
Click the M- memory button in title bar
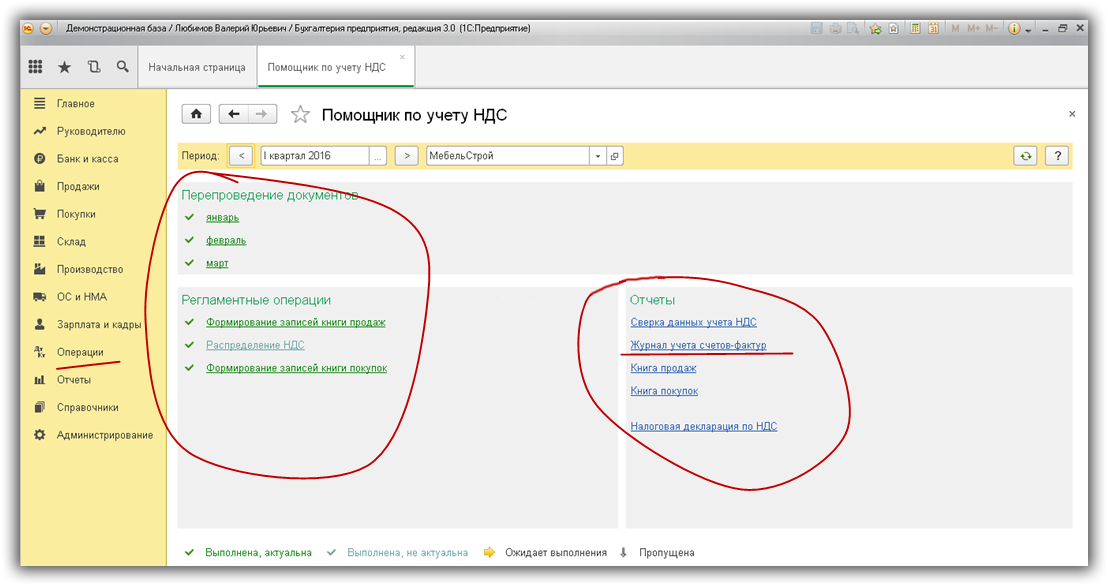(991, 28)
